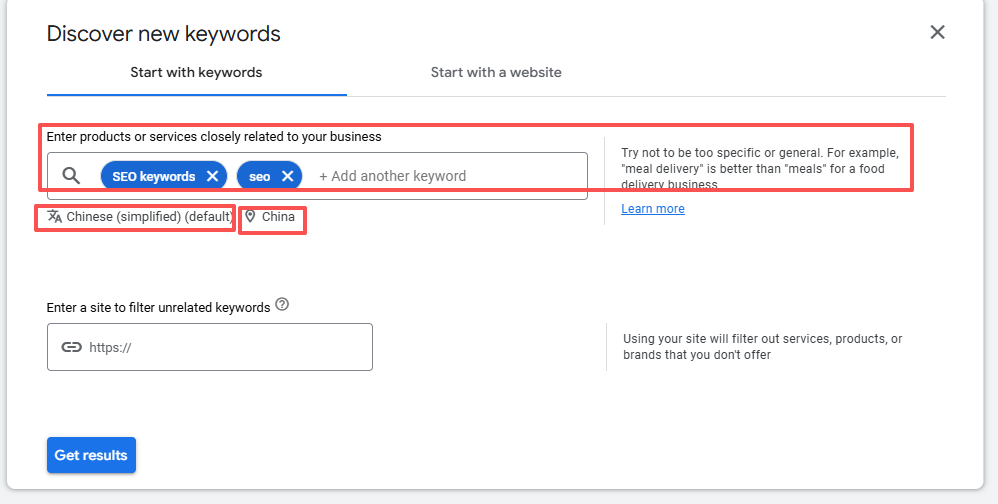
Task: Change the China location targeting
Action: pyautogui.click(x=278, y=217)
